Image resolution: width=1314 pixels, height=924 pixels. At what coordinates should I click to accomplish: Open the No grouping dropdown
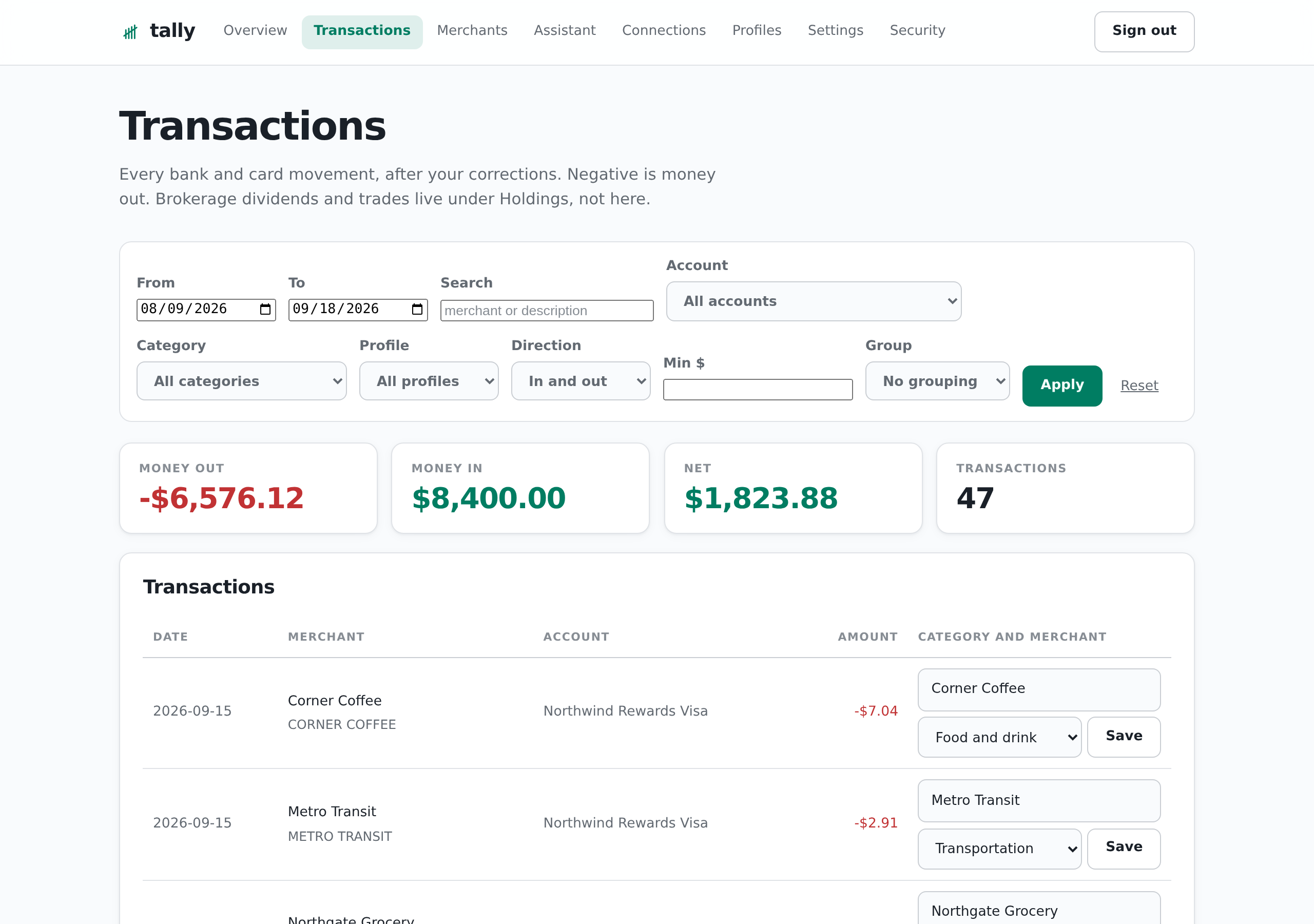point(937,381)
